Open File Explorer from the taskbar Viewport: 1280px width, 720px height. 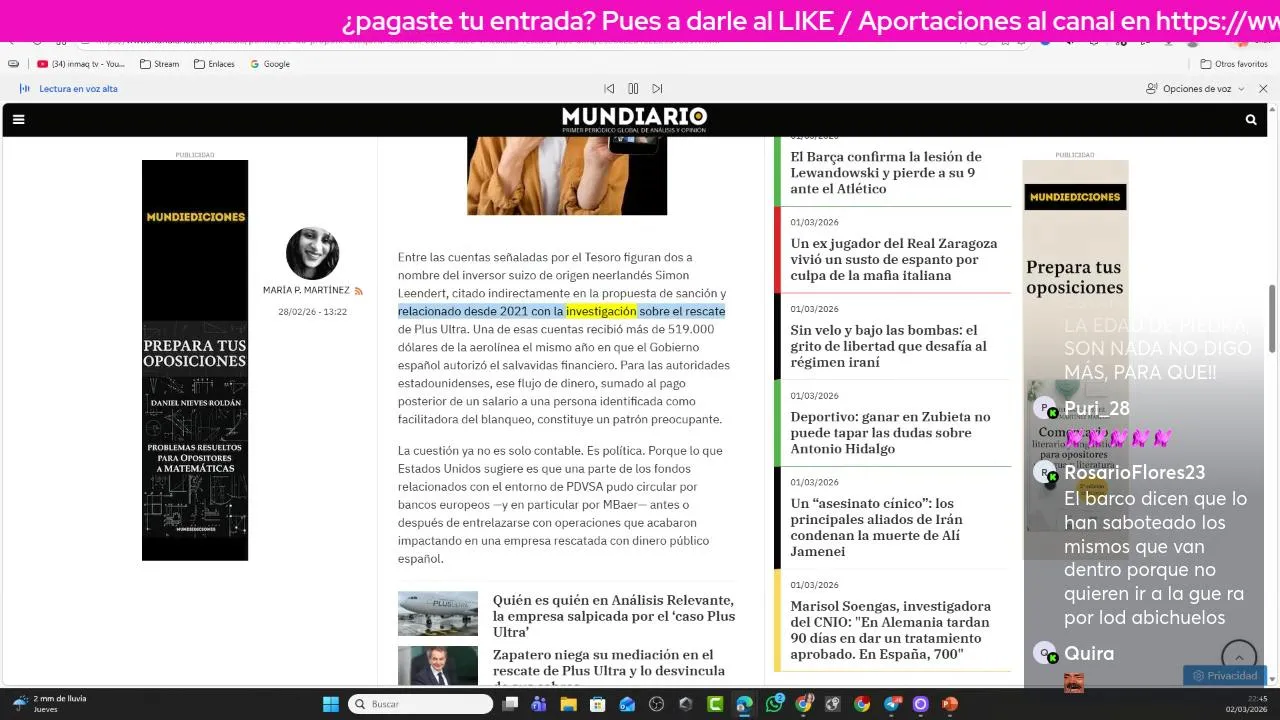point(568,704)
